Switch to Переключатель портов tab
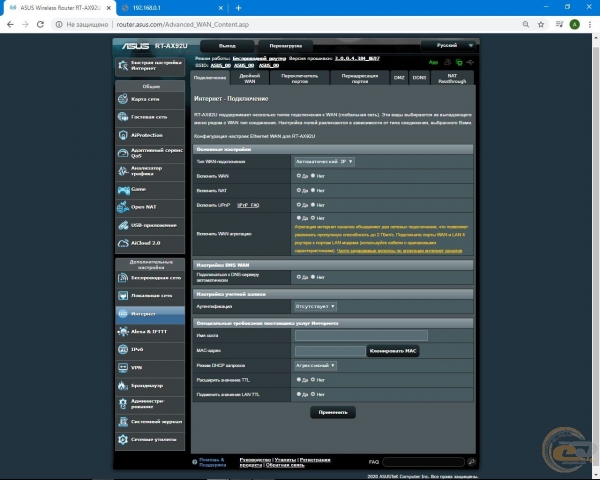Screen dimensions: 600x480 click(x=300, y=78)
